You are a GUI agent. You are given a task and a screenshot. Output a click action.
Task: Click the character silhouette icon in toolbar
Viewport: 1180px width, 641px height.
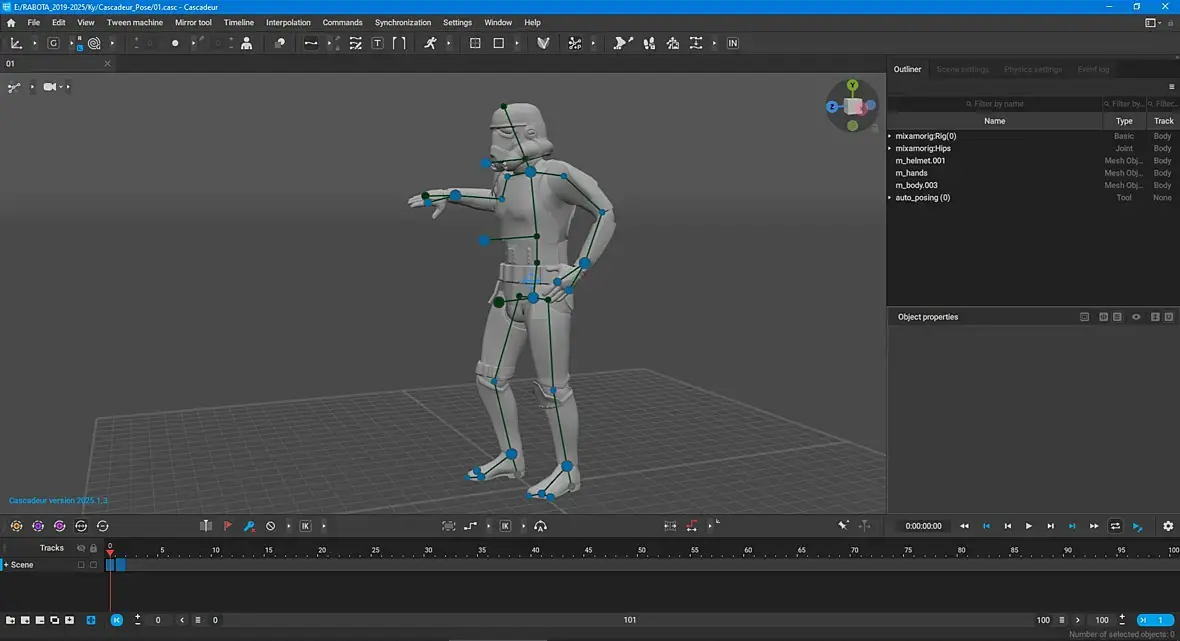(x=246, y=43)
